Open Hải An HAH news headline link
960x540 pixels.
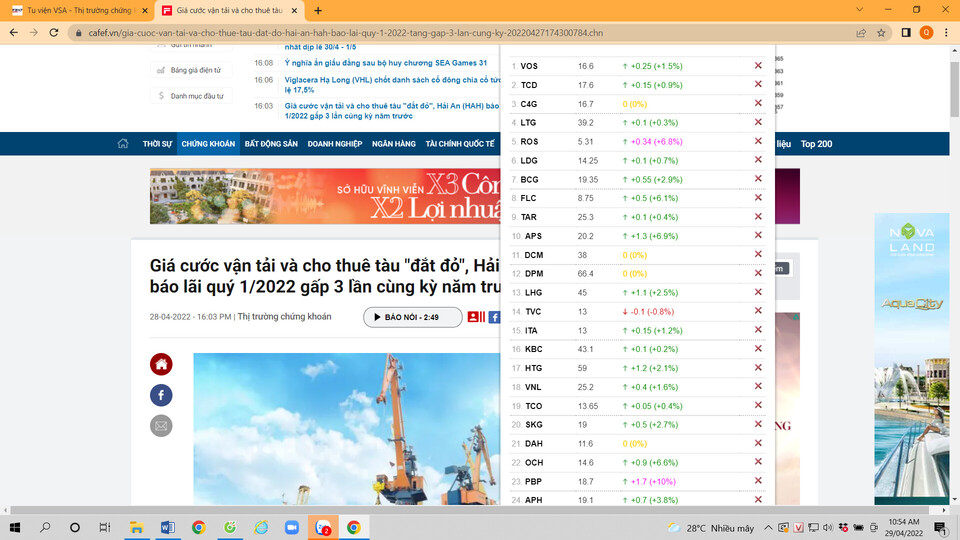click(x=392, y=110)
